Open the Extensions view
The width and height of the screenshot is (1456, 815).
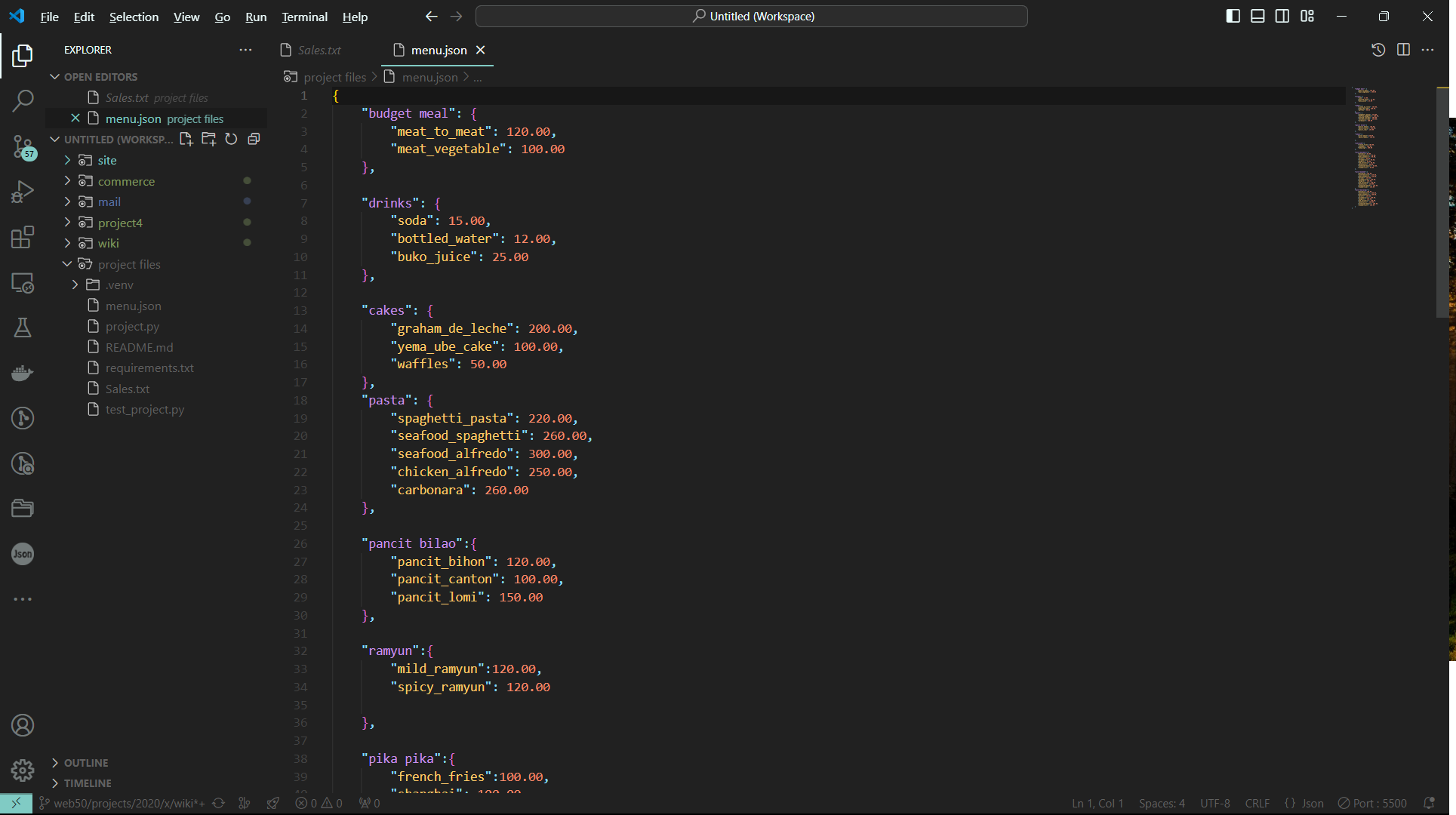[x=23, y=237]
